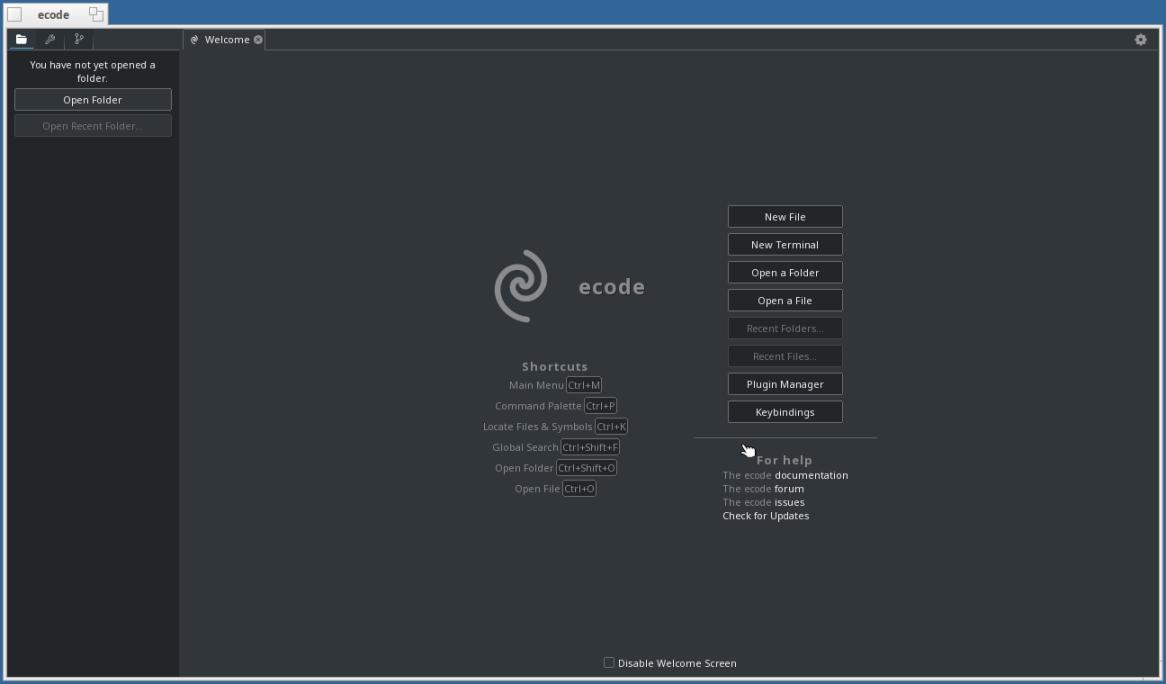Launch a New Terminal
This screenshot has height=684, width=1166.
pyautogui.click(x=785, y=245)
